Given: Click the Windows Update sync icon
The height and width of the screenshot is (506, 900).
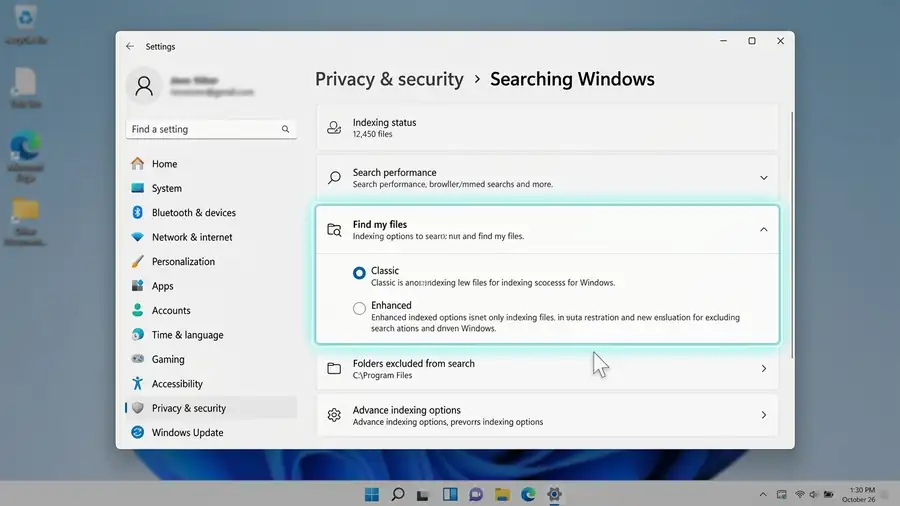Looking at the screenshot, I should point(137,433).
